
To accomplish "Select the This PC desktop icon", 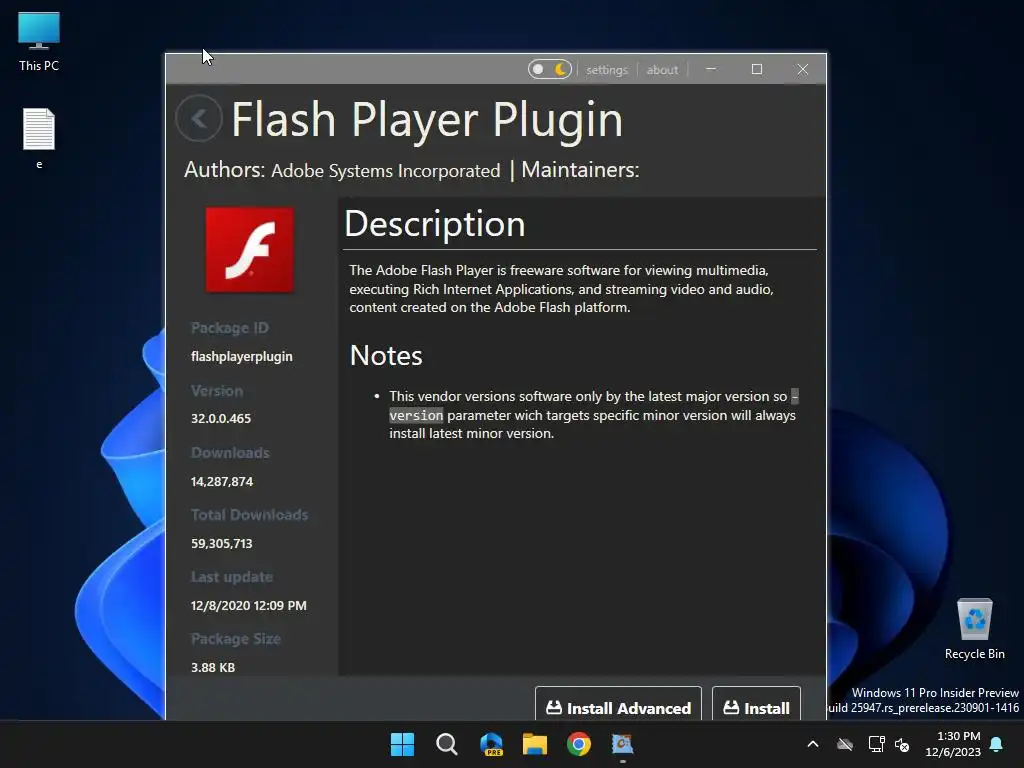I will (x=39, y=42).
